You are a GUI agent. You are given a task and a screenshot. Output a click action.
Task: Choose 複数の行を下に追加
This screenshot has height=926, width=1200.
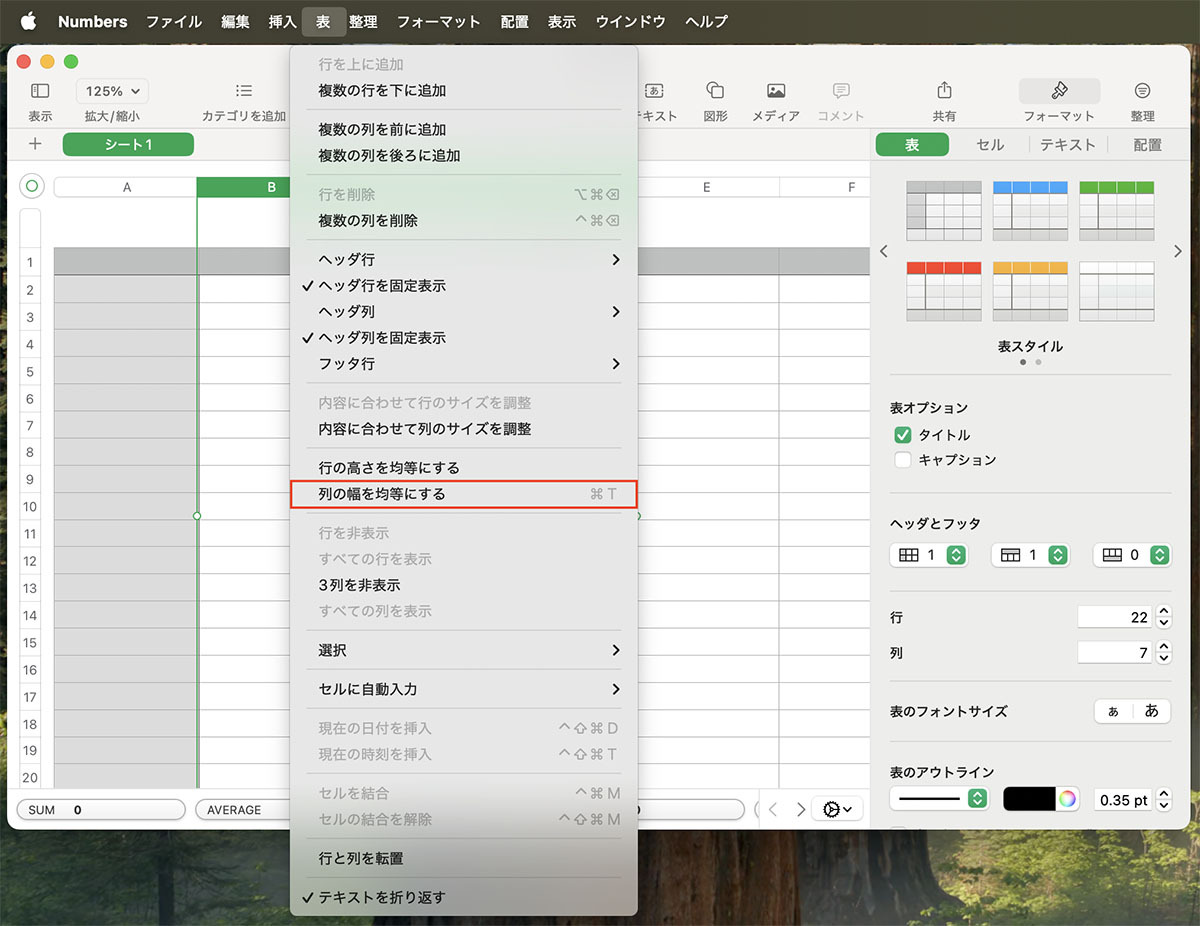(463, 91)
